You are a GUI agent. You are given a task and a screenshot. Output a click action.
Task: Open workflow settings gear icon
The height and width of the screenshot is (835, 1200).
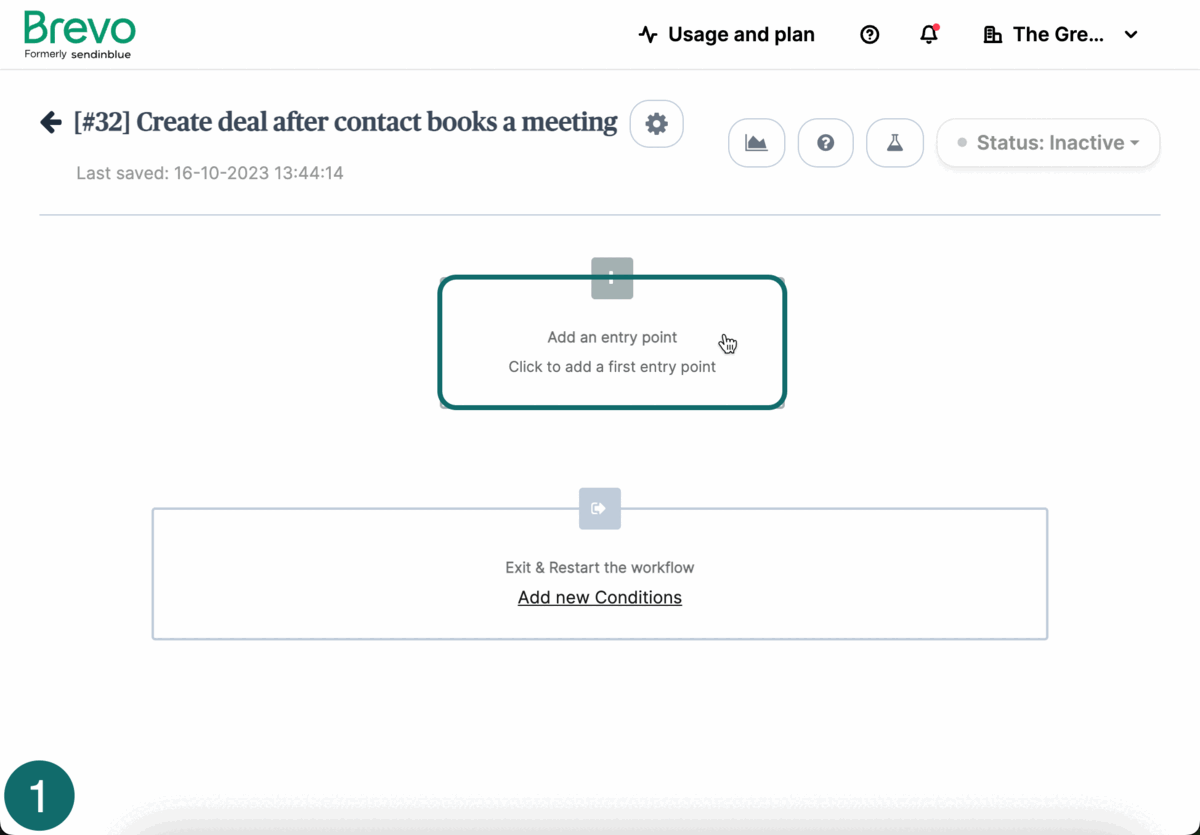[657, 124]
